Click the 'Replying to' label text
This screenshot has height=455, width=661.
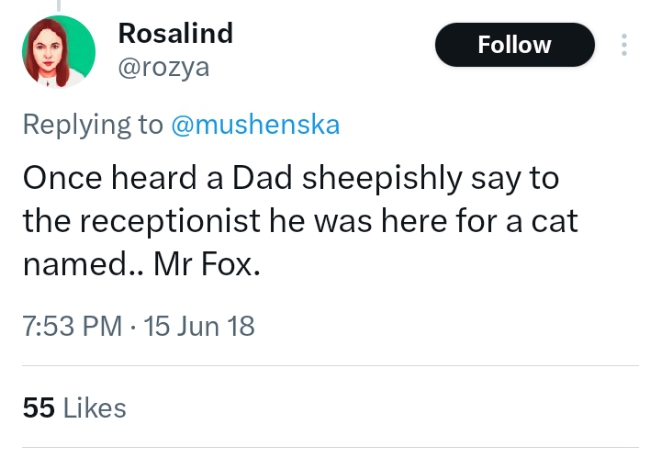(x=93, y=125)
